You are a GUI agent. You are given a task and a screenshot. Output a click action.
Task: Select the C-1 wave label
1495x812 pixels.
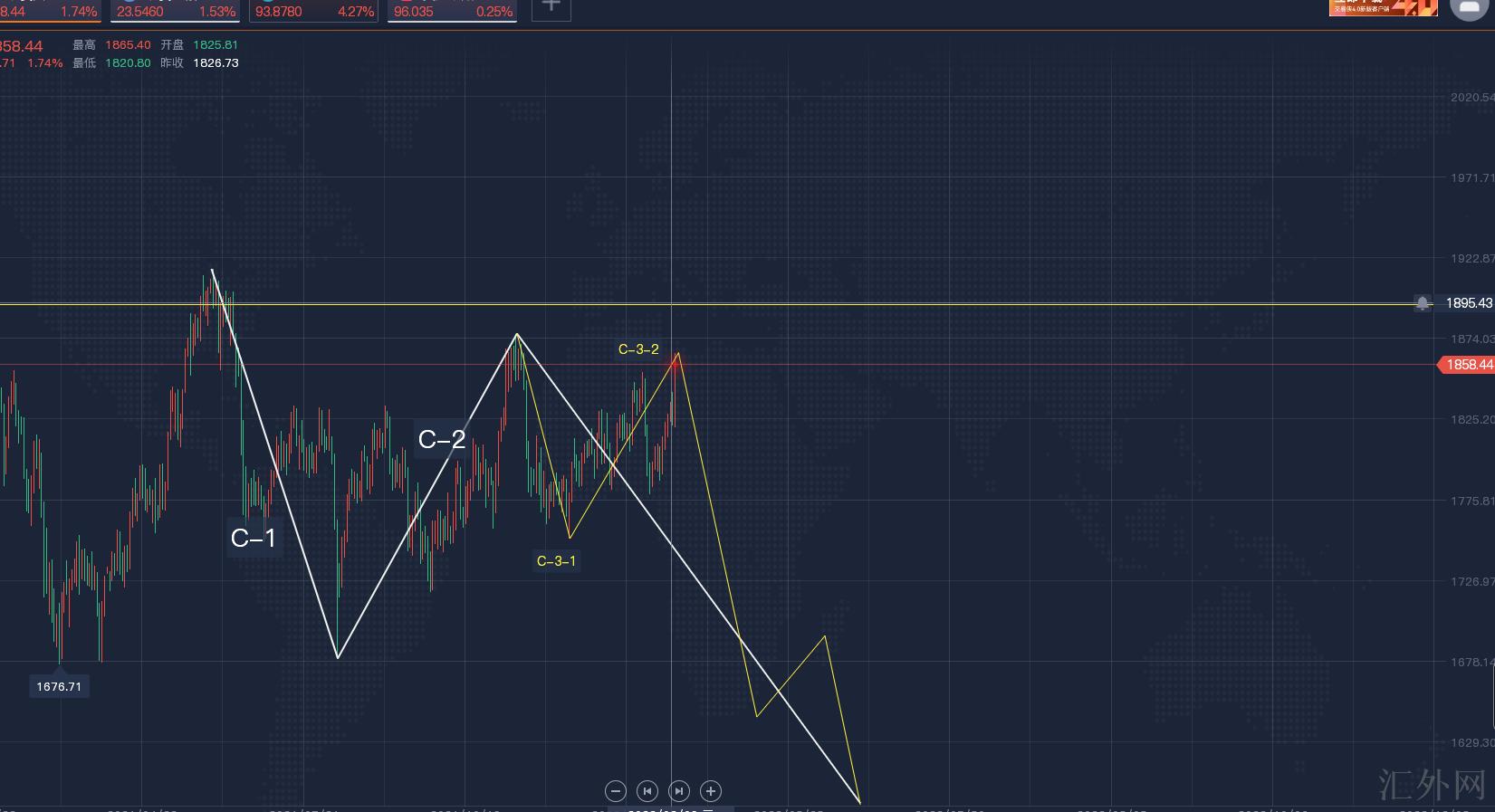254,538
